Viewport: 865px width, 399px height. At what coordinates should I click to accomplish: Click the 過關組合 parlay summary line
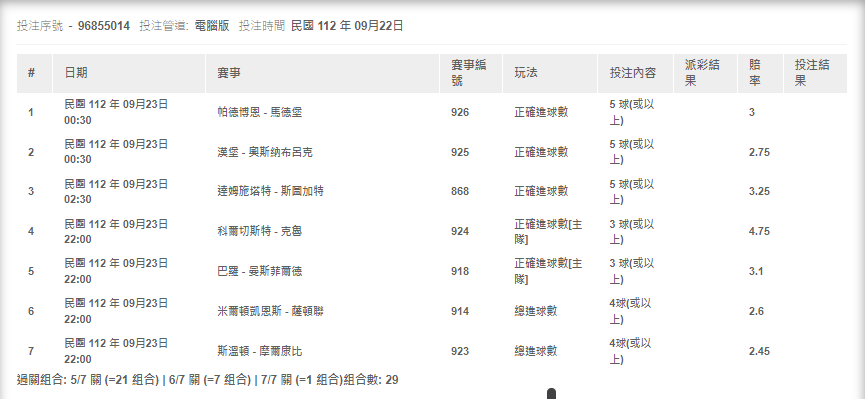click(x=207, y=380)
